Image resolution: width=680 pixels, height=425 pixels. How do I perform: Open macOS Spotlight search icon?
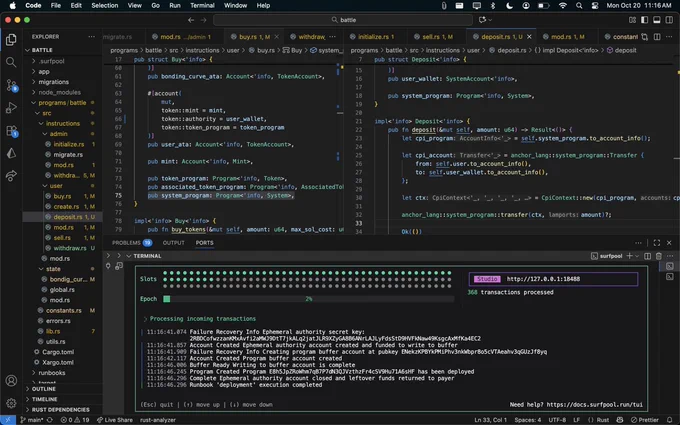(579, 6)
